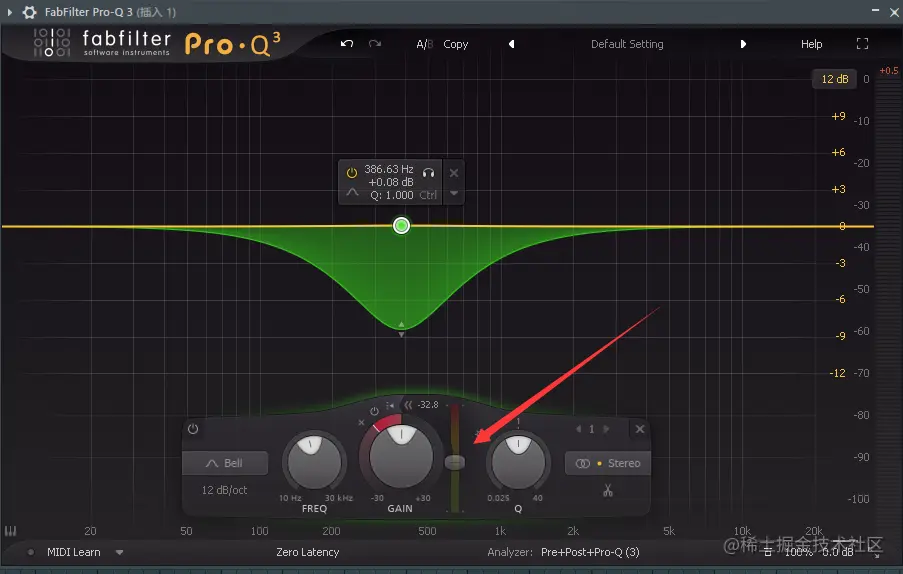
Task: Load the next preset arrow
Action: tap(743, 44)
